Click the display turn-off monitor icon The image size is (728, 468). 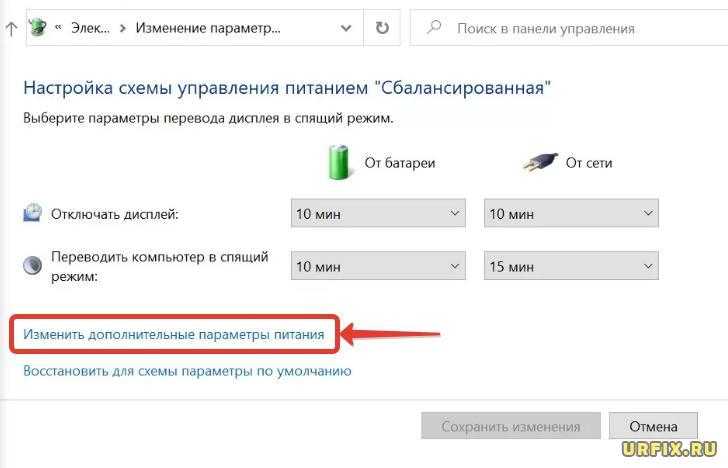pos(33,212)
